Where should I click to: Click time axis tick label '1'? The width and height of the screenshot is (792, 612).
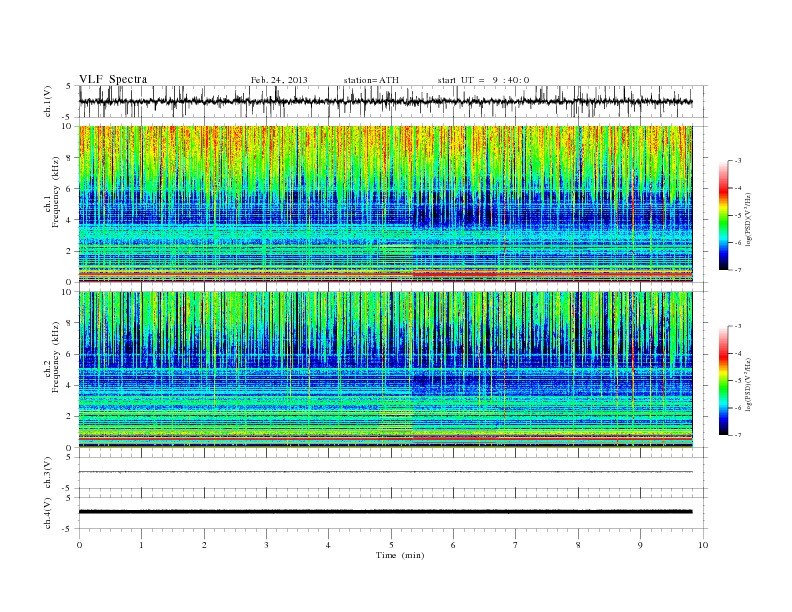141,545
